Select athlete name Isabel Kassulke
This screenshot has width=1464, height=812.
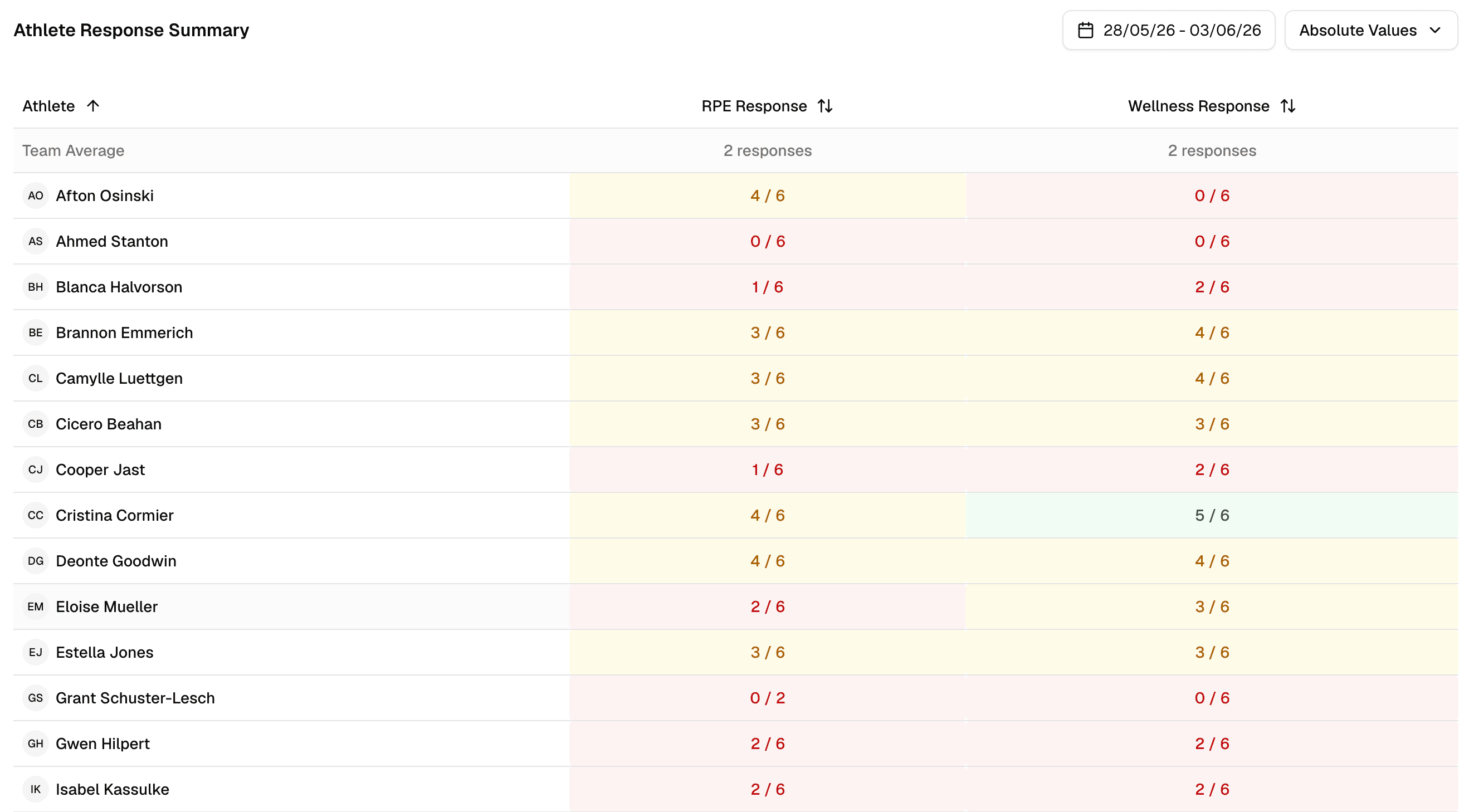(x=113, y=789)
